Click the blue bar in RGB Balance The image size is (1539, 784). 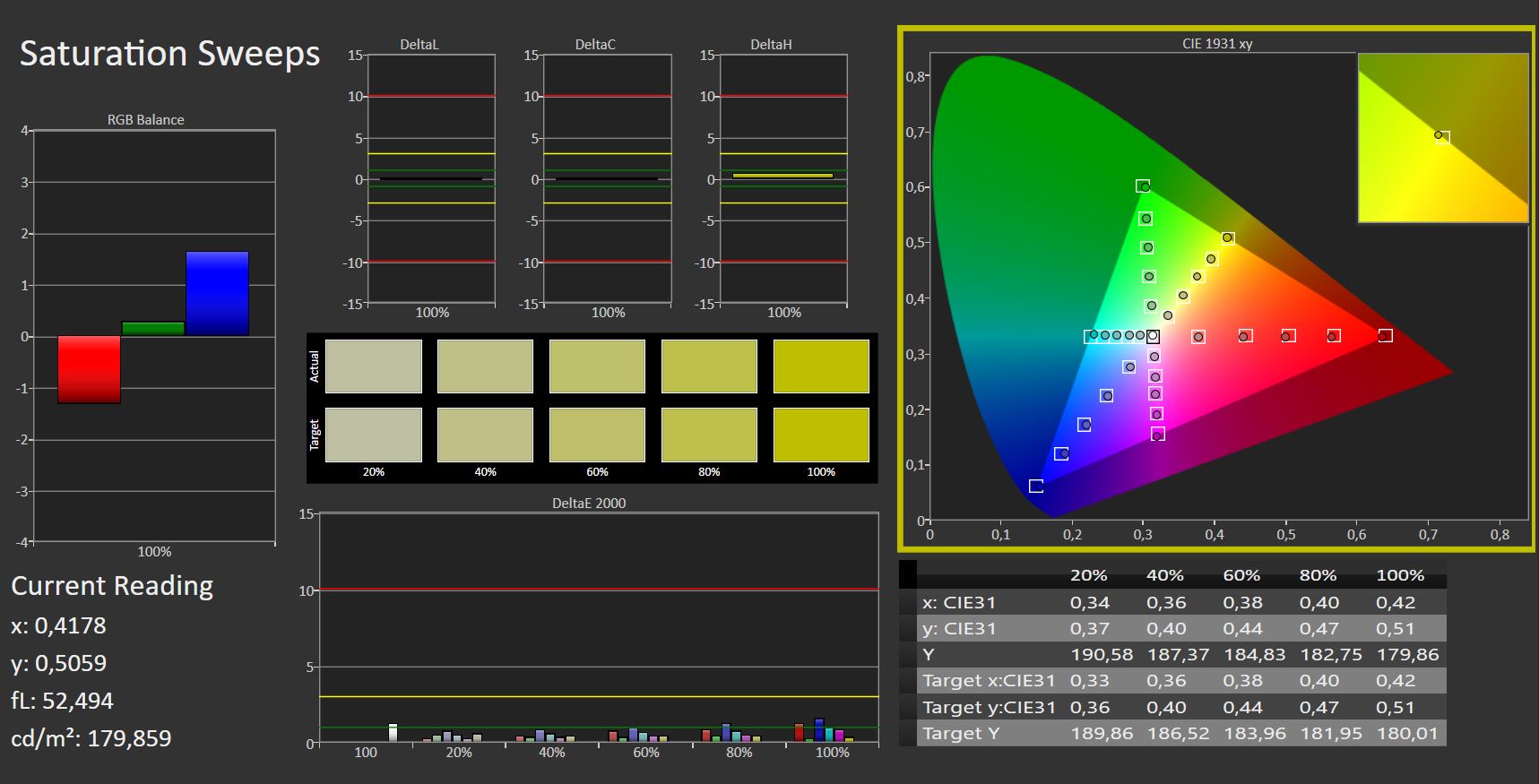coord(217,294)
